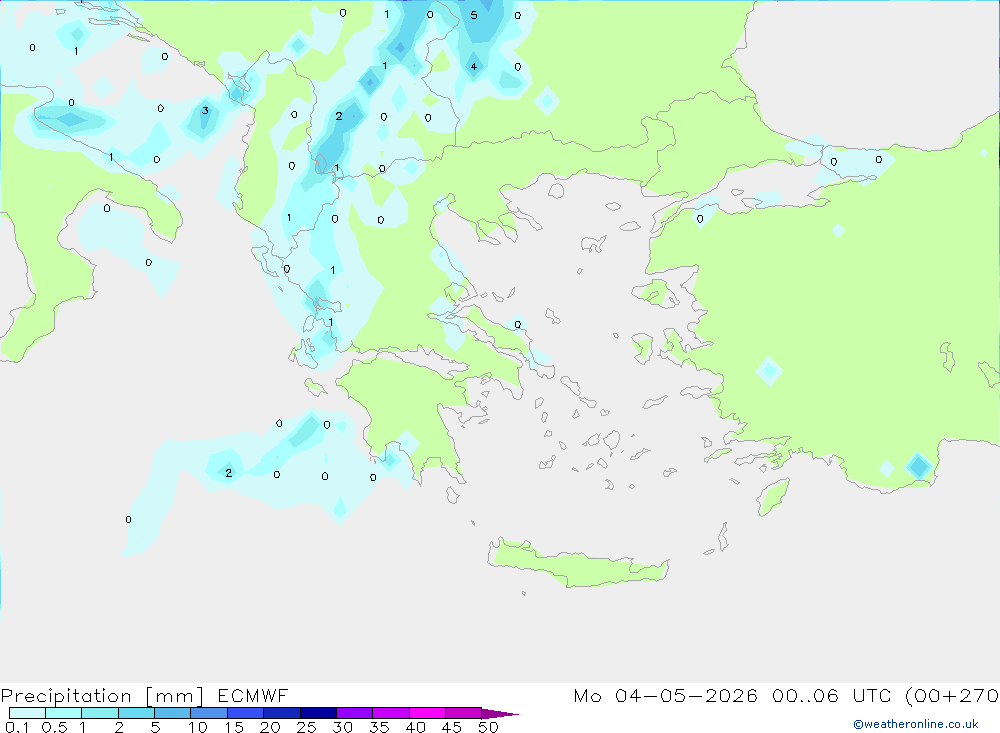The height and width of the screenshot is (733, 1000).
Task: Click the over-50 mm arrow end of legend
Action: pyautogui.click(x=499, y=714)
